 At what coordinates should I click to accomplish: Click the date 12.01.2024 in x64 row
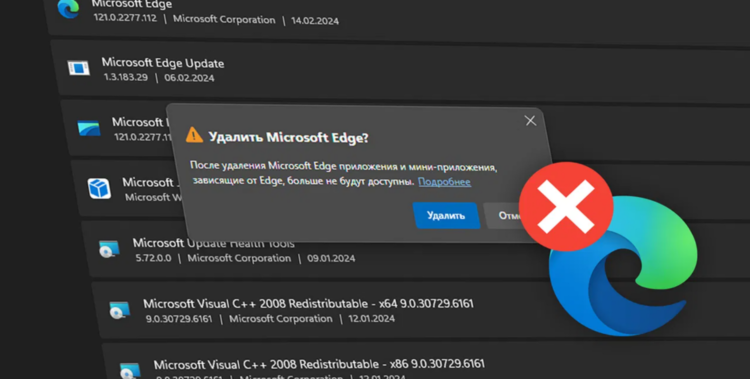pyautogui.click(x=372, y=319)
